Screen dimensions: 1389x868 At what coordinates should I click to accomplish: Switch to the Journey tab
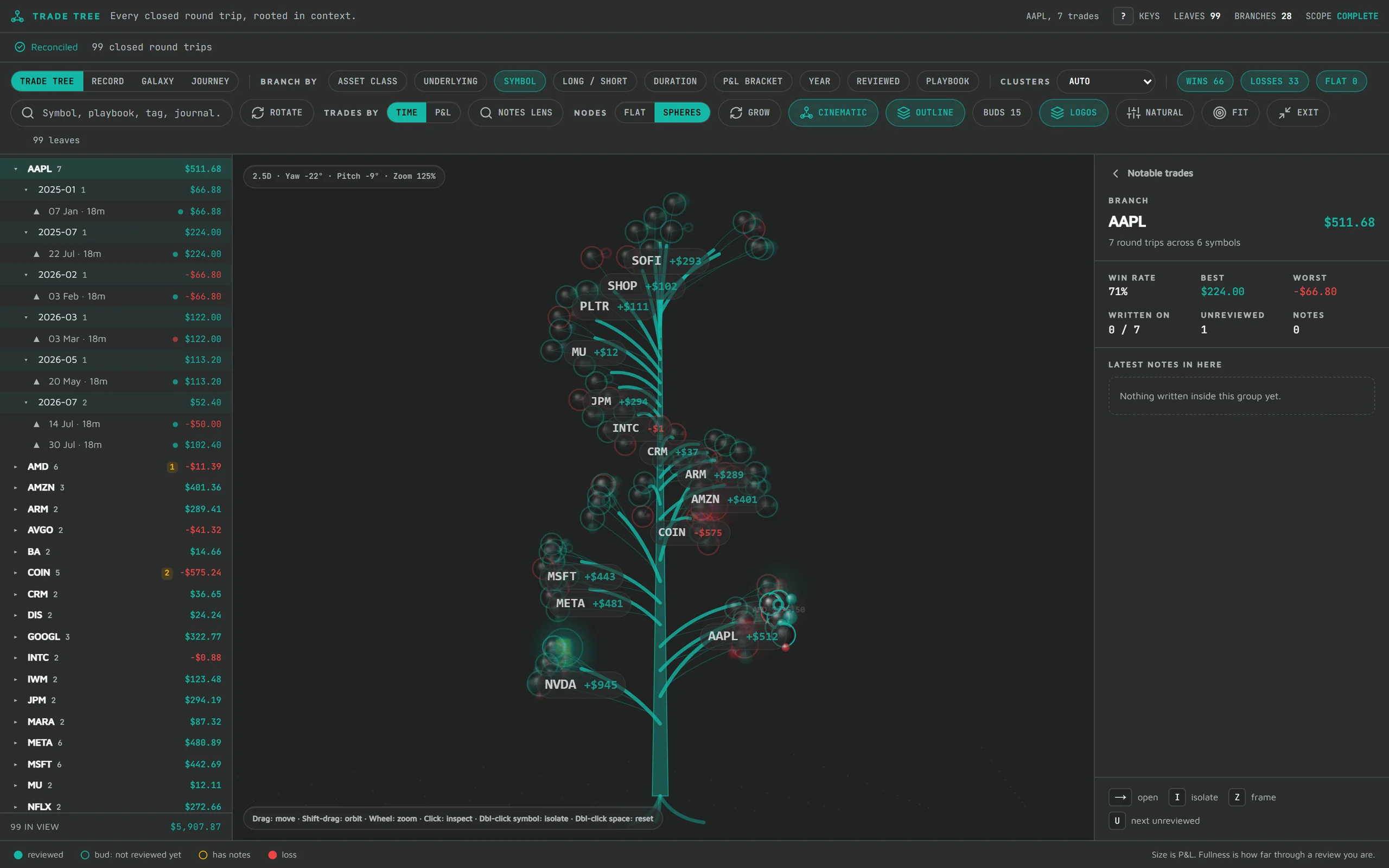pos(210,81)
